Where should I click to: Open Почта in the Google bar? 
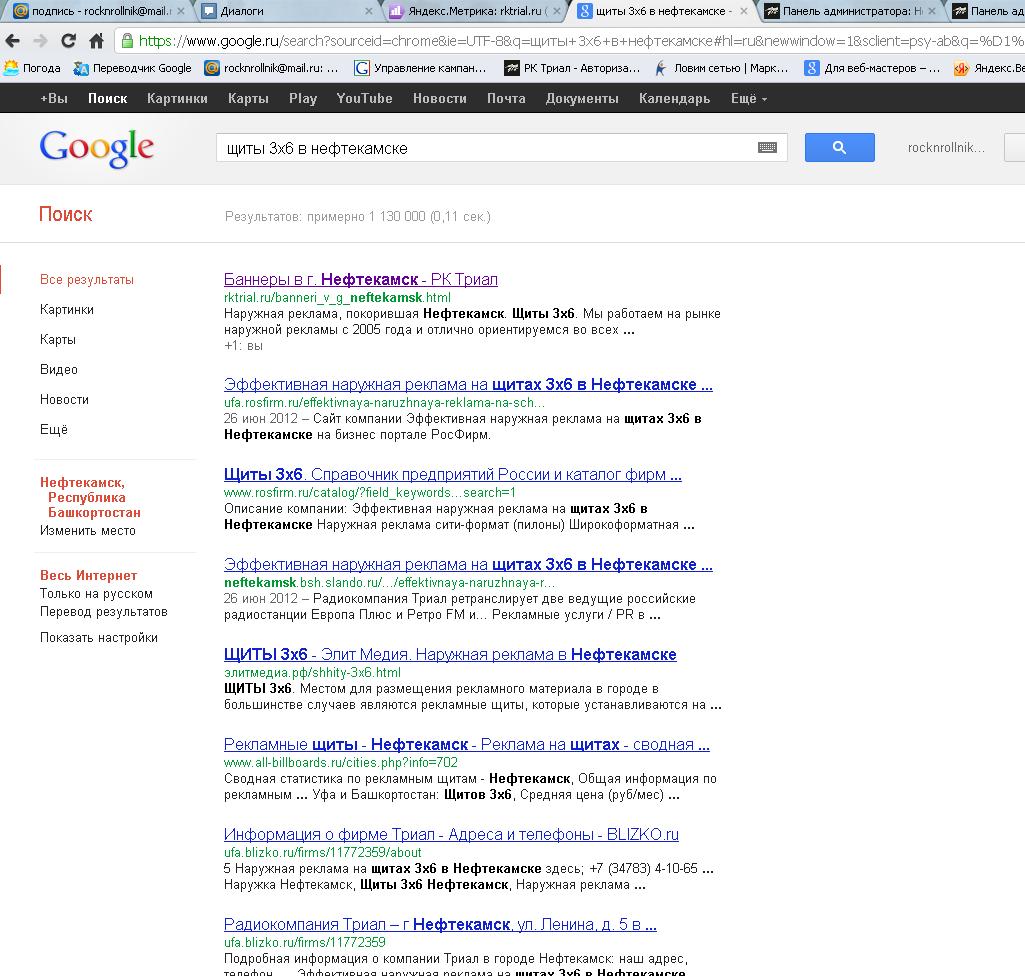(506, 99)
